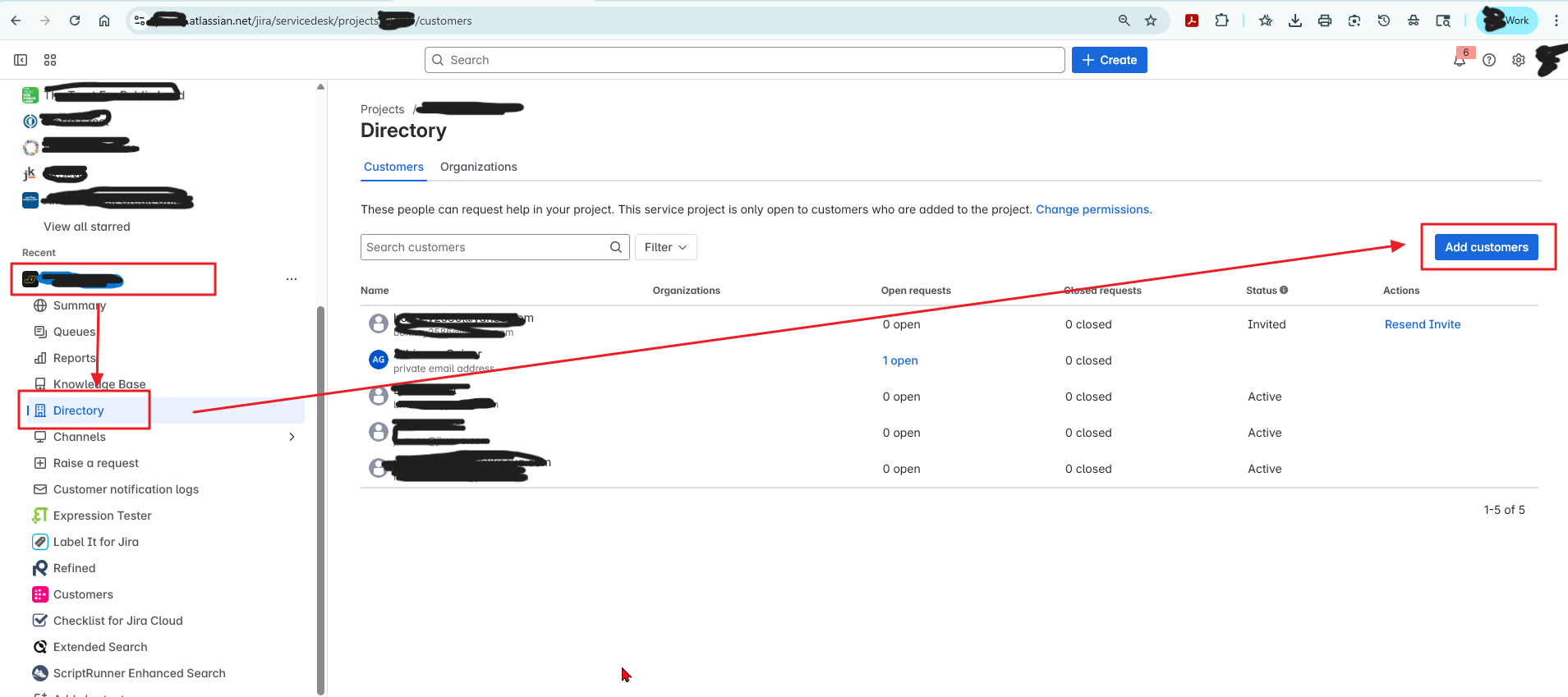Open Raise a request in the sidebar

96,463
